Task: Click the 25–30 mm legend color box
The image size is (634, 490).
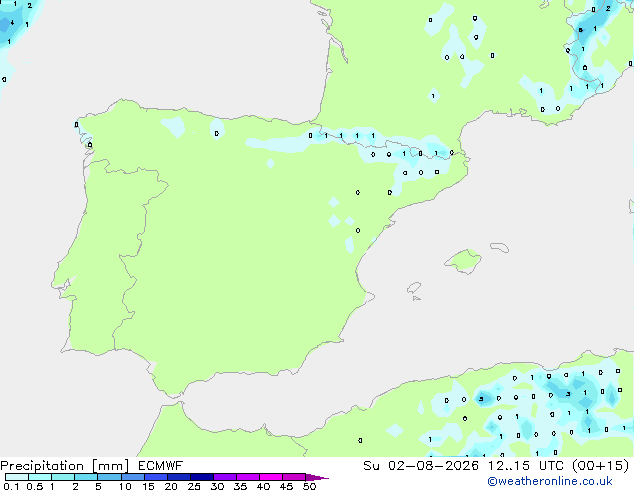Action: (x=202, y=477)
